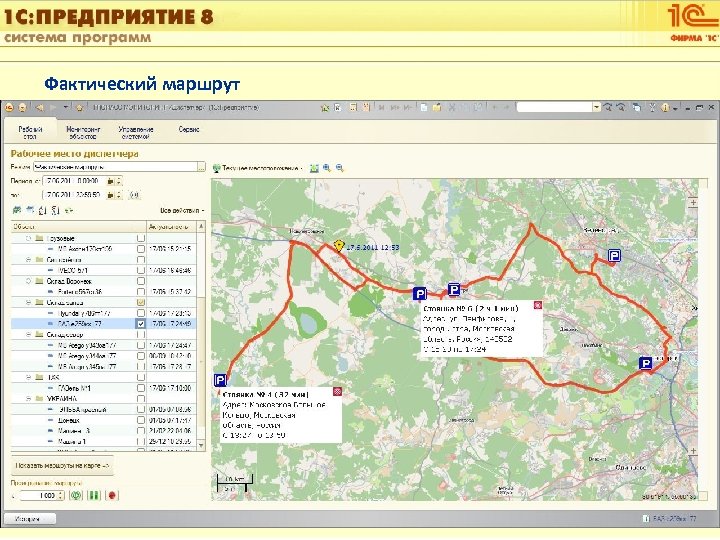Toggle checkbox in the Машина 1 row
The image size is (720, 540).
pyautogui.click(x=141, y=441)
